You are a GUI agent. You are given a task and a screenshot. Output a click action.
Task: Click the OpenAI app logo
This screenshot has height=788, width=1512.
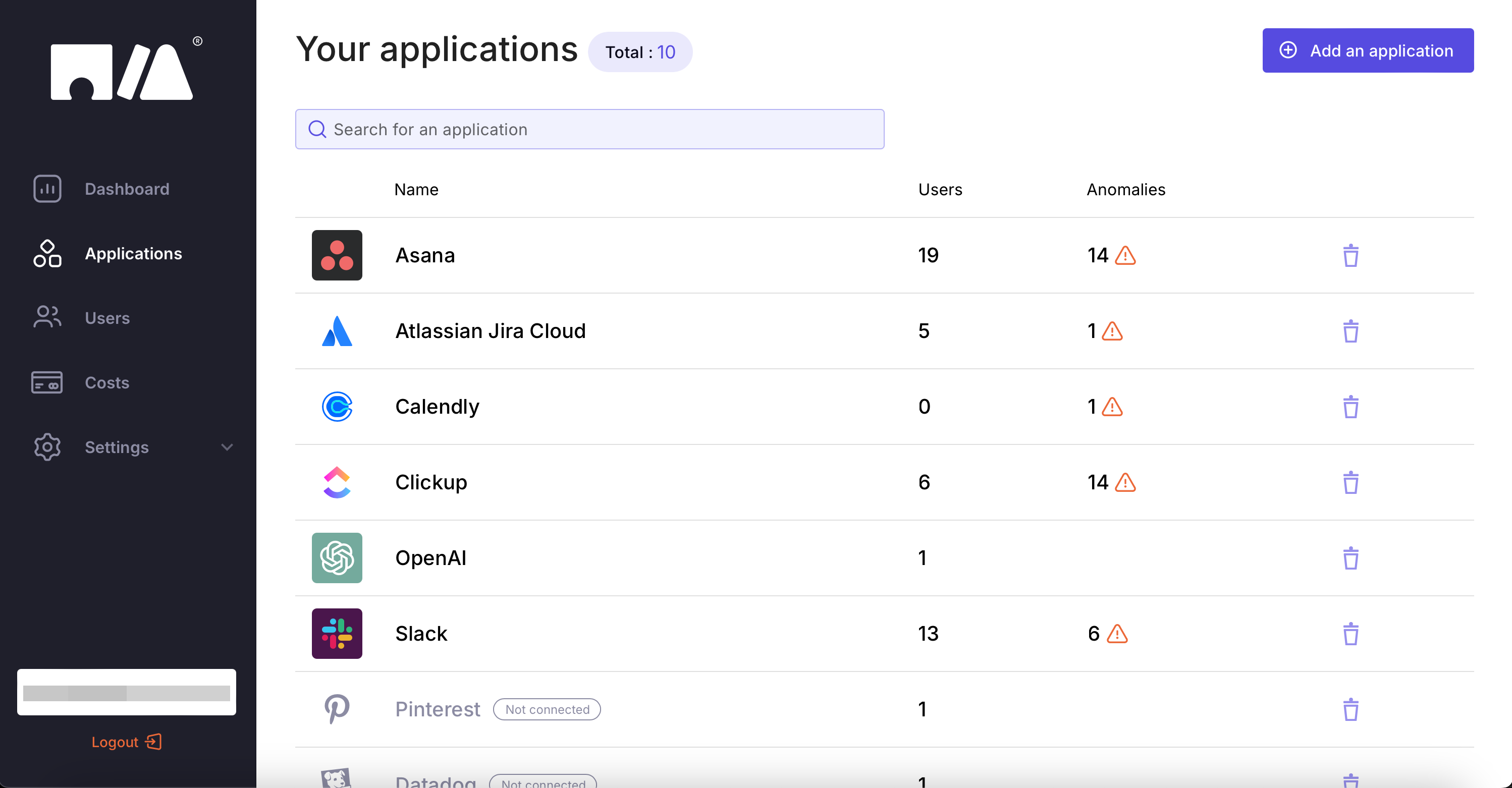(x=337, y=558)
